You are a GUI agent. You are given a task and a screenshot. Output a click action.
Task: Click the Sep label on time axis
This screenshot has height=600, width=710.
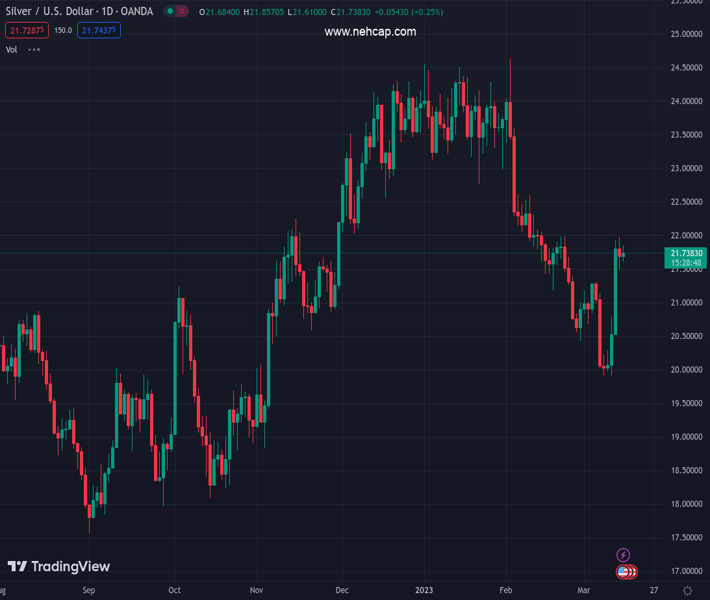click(90, 592)
